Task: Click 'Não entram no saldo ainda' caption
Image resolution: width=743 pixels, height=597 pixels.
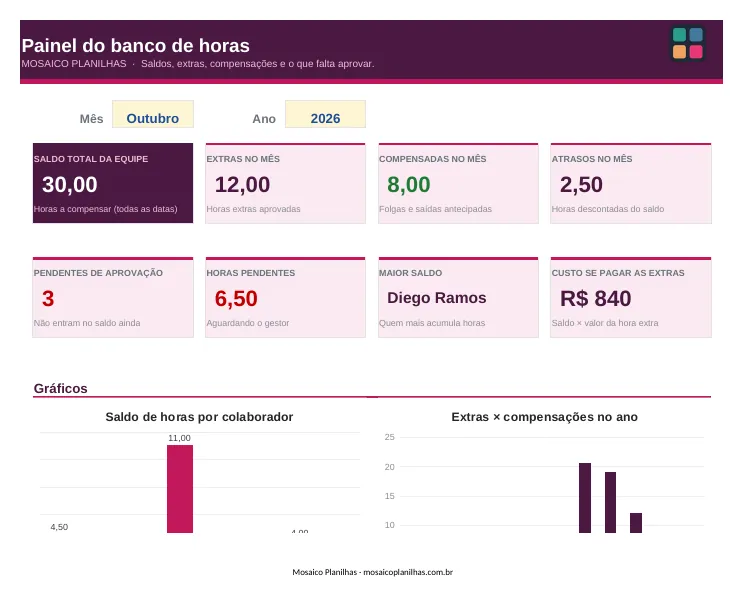Action: point(87,323)
